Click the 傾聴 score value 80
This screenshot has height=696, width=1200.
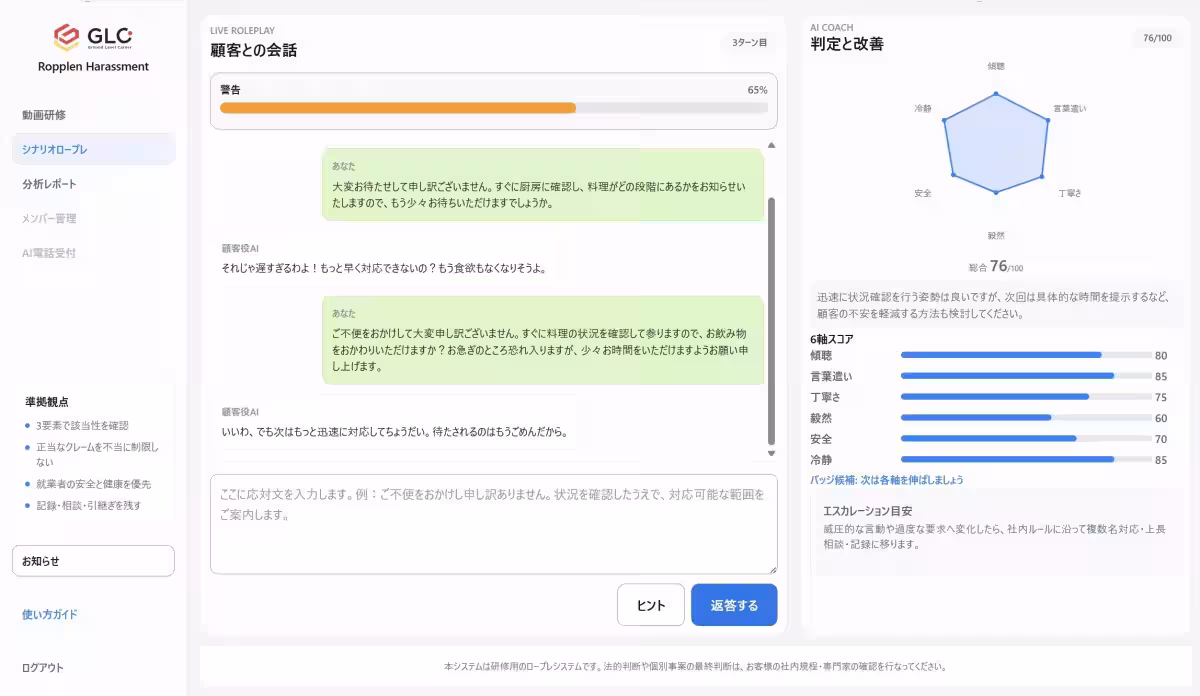point(1161,355)
